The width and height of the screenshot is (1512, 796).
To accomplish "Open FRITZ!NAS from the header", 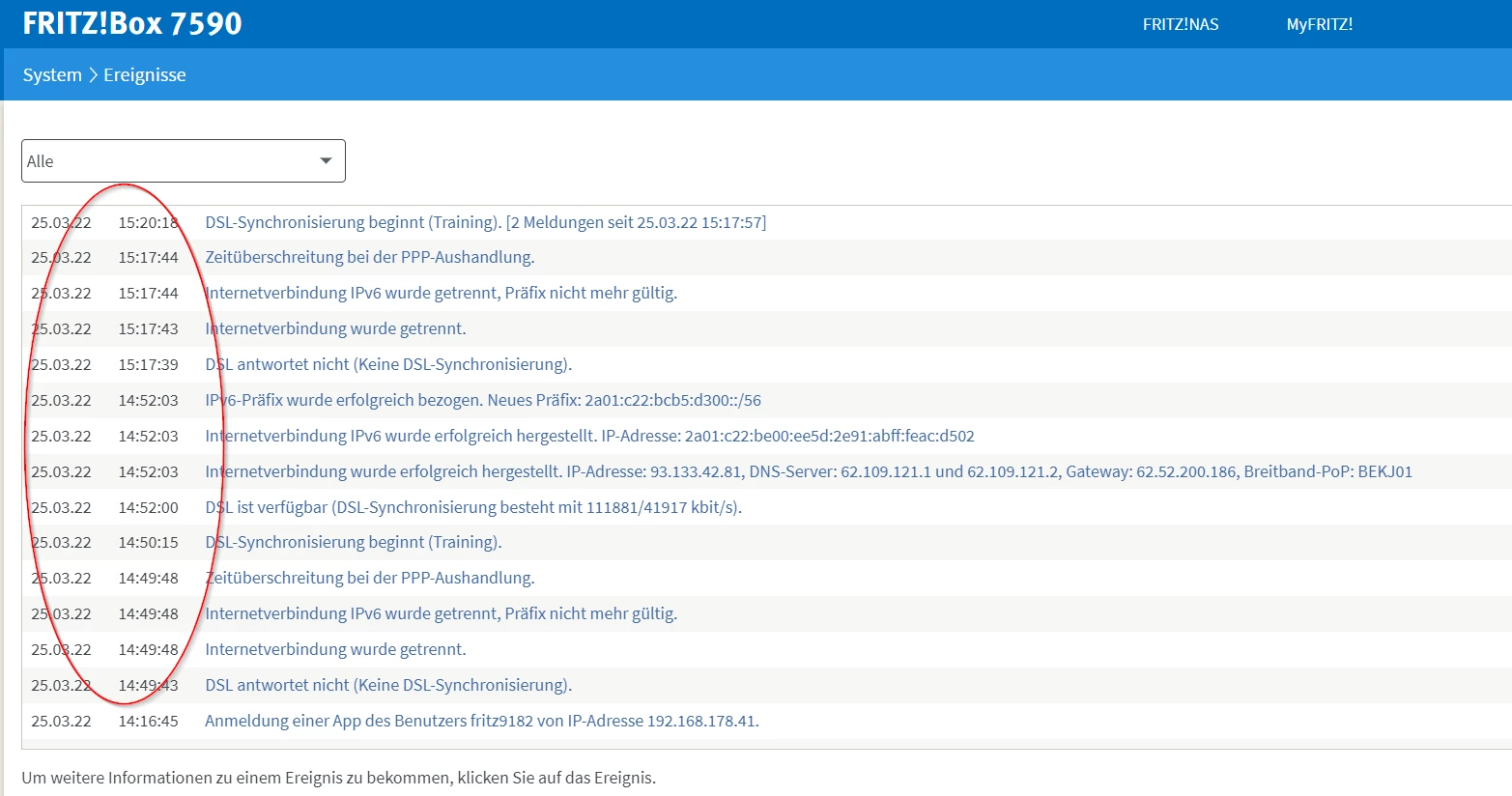I will [1181, 24].
